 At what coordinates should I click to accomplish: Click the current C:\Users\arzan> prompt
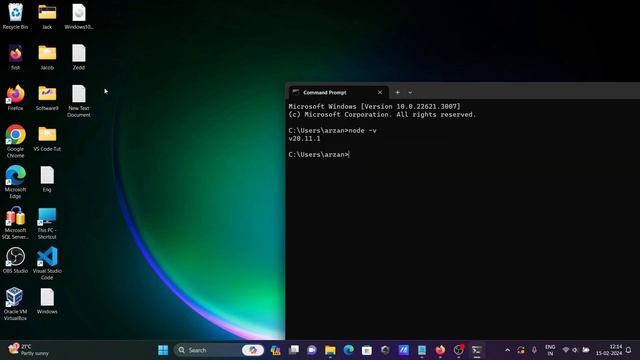click(319, 155)
